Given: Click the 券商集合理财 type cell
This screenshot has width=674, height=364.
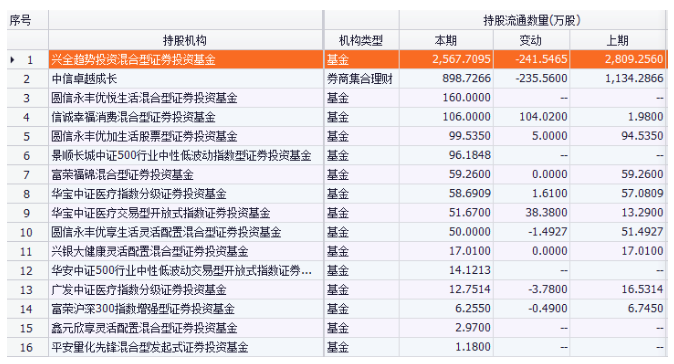Looking at the screenshot, I should point(361,79).
